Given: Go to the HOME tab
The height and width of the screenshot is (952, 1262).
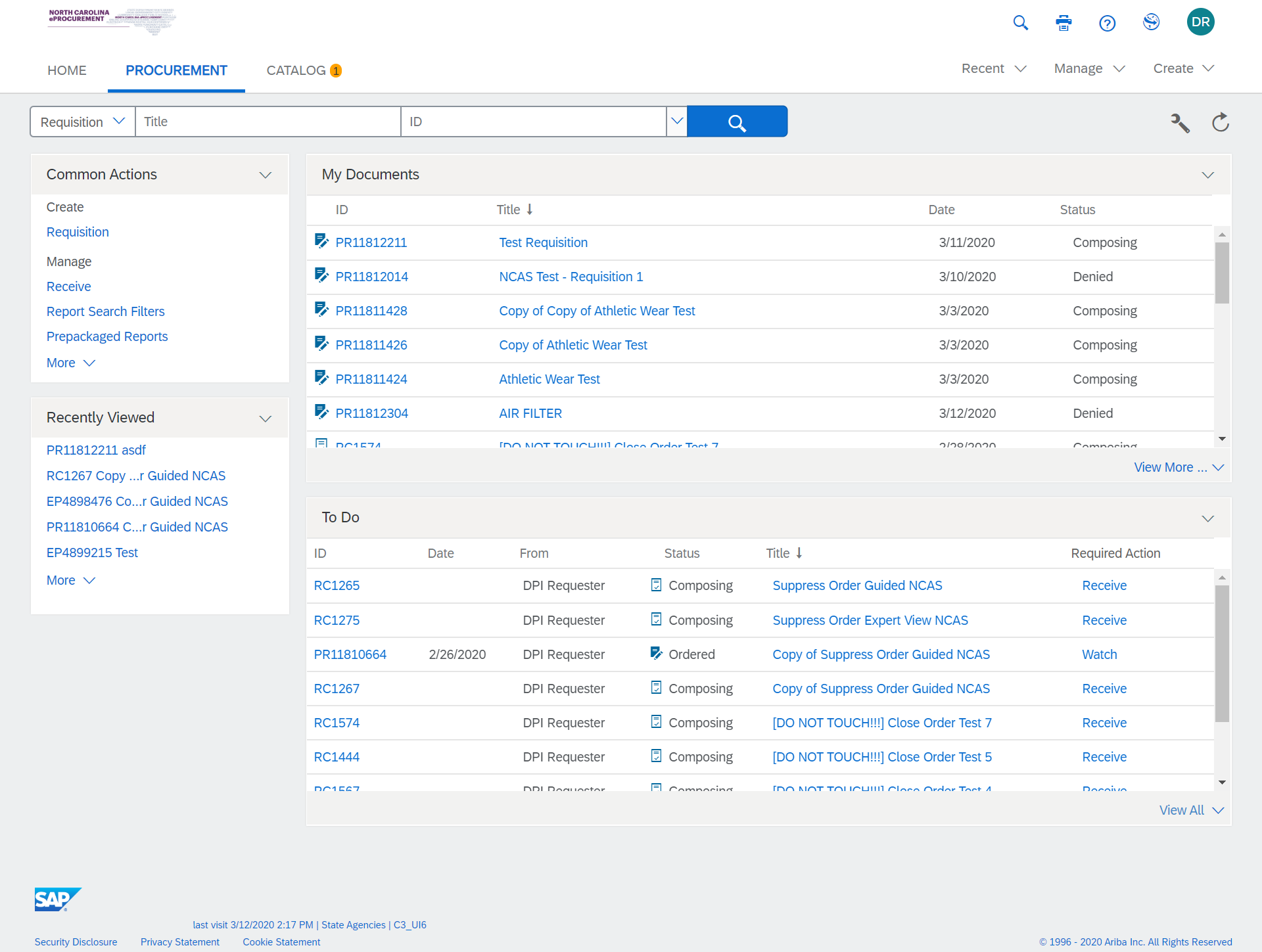Looking at the screenshot, I should click(x=67, y=70).
